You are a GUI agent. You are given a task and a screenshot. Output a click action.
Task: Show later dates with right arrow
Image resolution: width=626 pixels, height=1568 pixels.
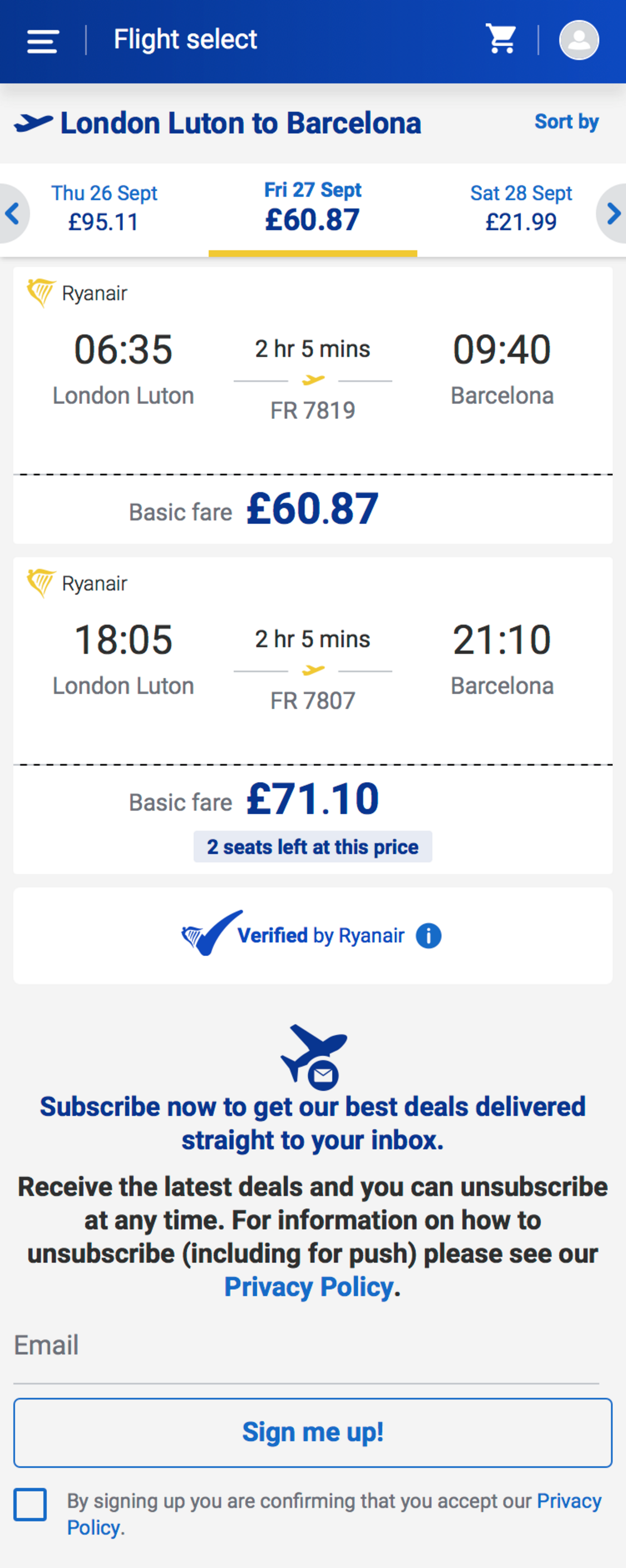[613, 214]
